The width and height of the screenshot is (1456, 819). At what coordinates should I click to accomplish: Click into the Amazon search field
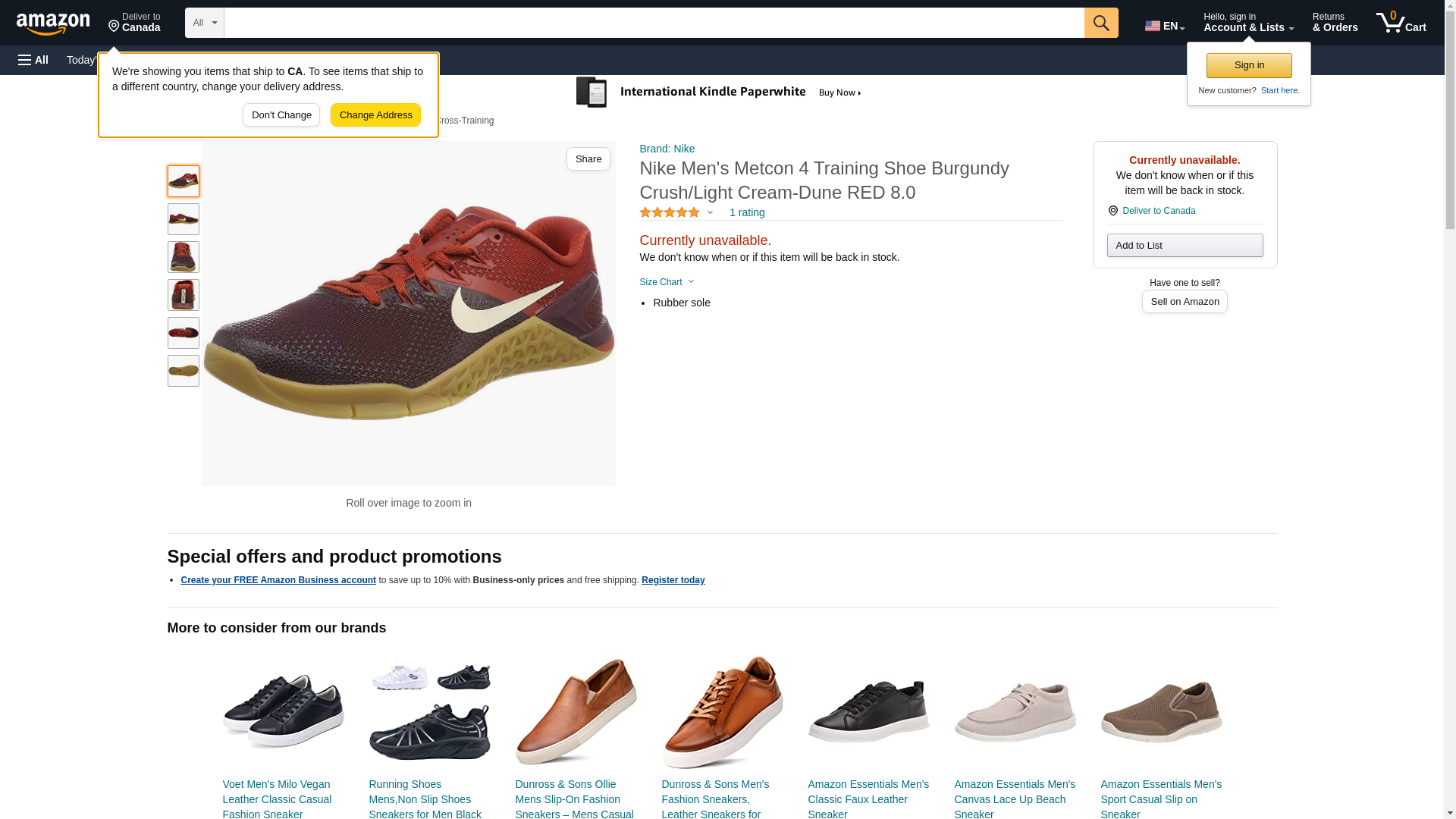coord(654,23)
